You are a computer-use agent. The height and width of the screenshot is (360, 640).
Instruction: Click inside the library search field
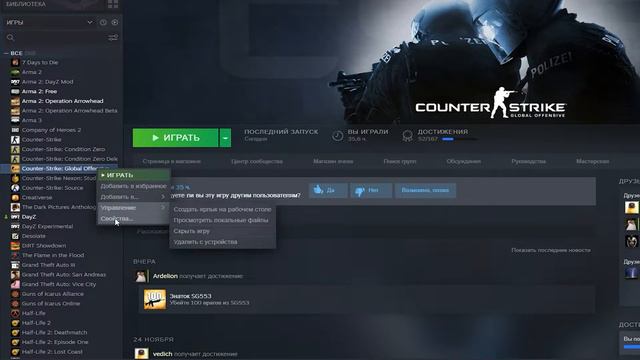tap(61, 38)
